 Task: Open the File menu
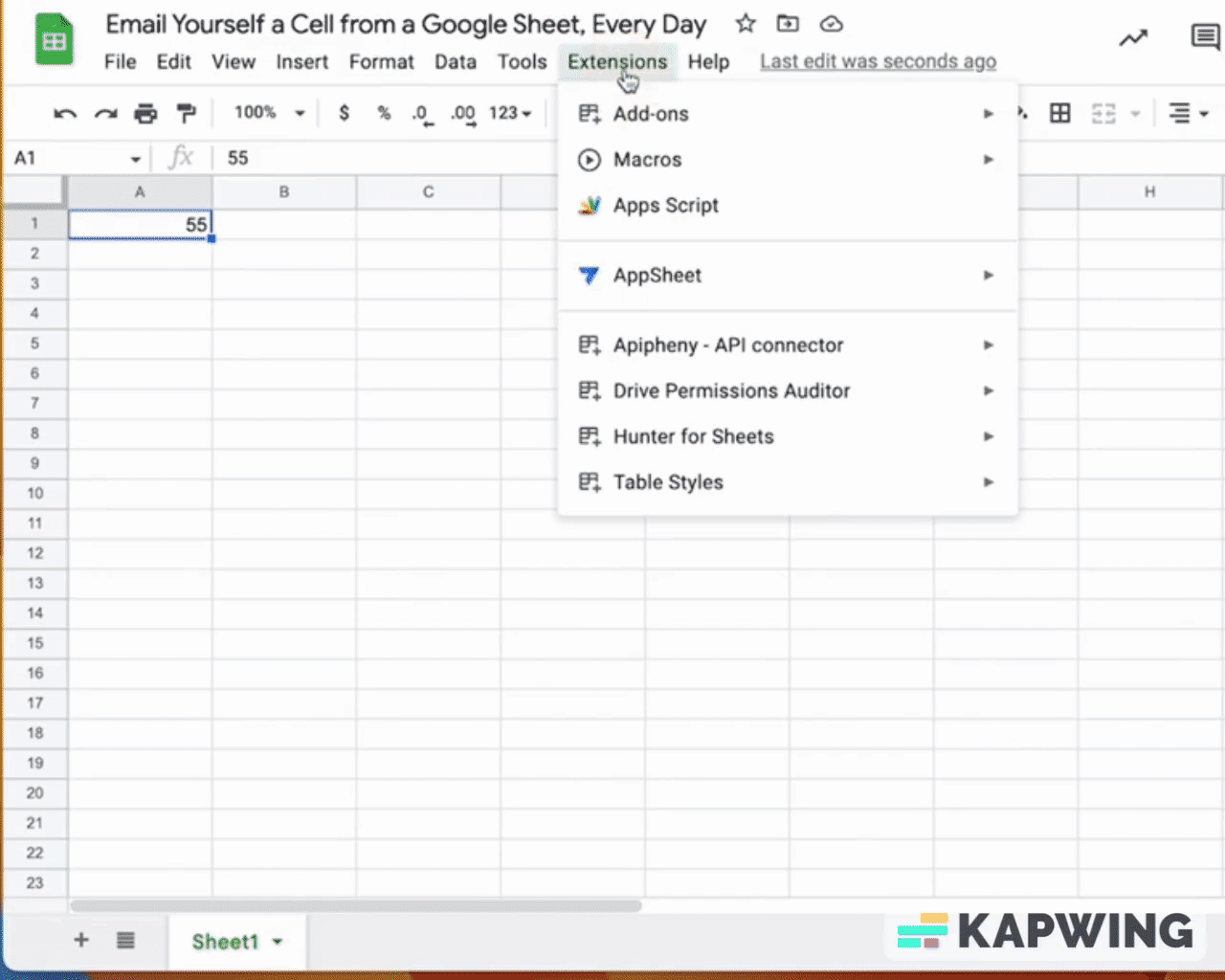120,62
